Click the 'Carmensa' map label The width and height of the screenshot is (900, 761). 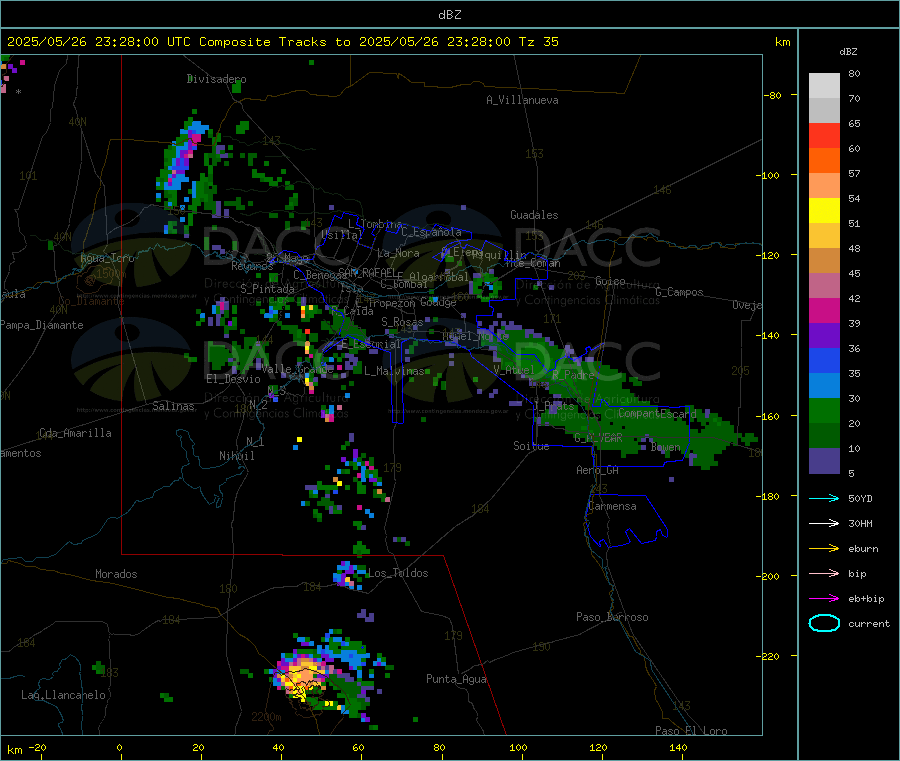coord(612,506)
